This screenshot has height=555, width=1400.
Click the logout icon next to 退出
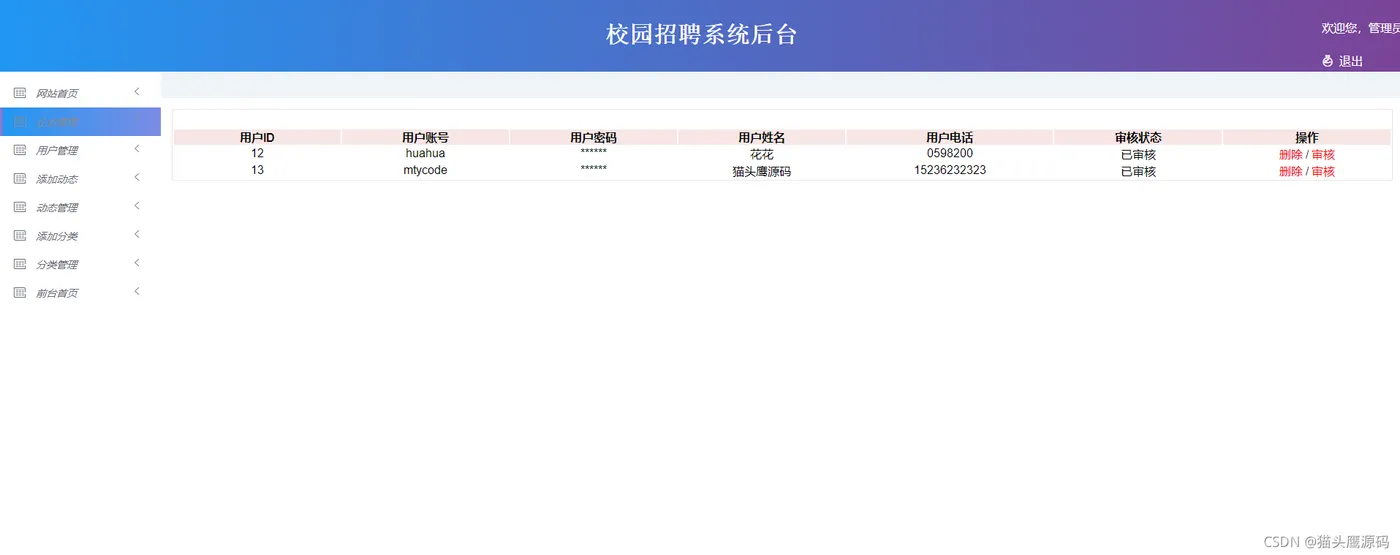(1328, 61)
